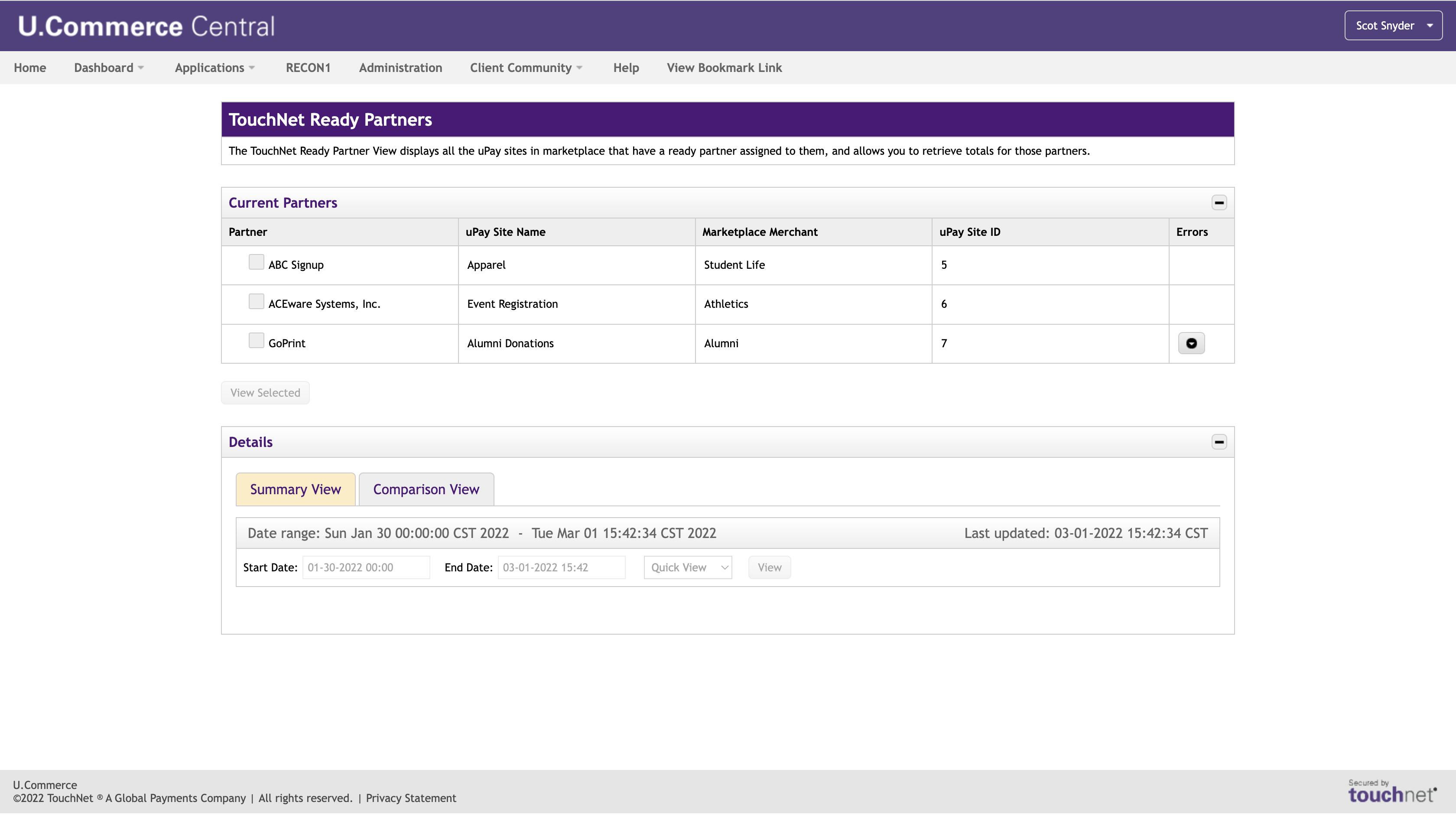The image size is (1456, 815).
Task: Open View Bookmark Link
Action: pos(724,68)
